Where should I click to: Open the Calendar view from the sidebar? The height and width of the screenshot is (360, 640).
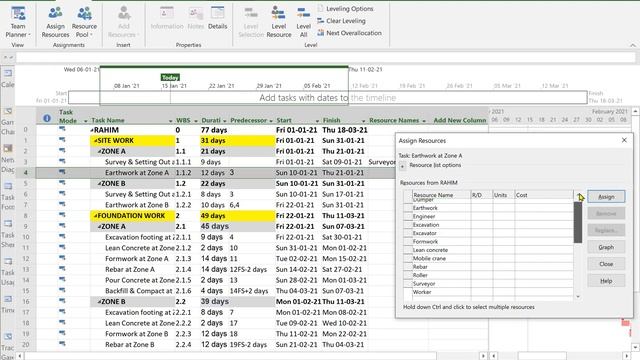click(x=8, y=79)
